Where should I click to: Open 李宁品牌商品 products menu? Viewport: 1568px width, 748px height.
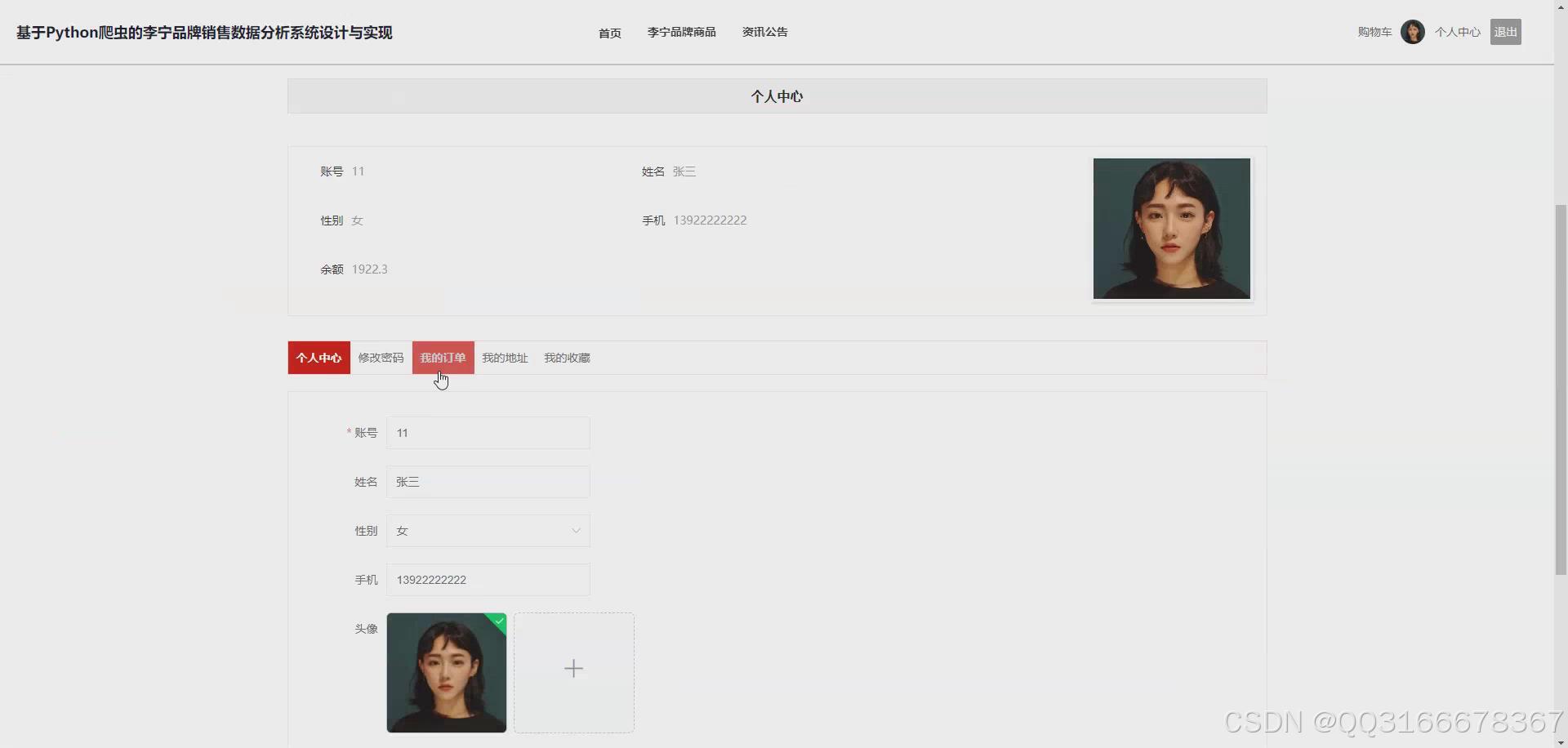(681, 32)
